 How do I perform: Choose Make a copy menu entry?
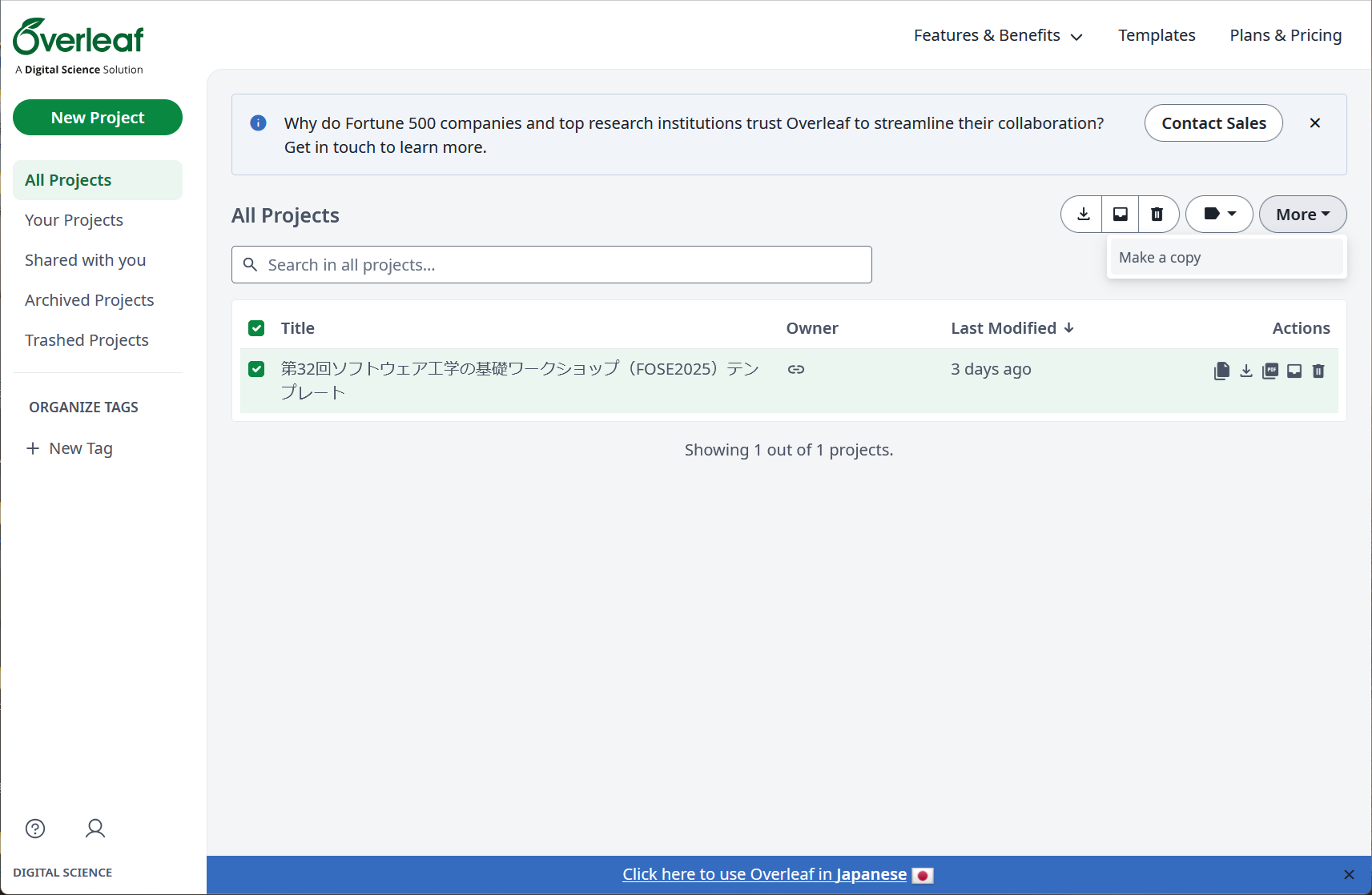(x=1226, y=258)
